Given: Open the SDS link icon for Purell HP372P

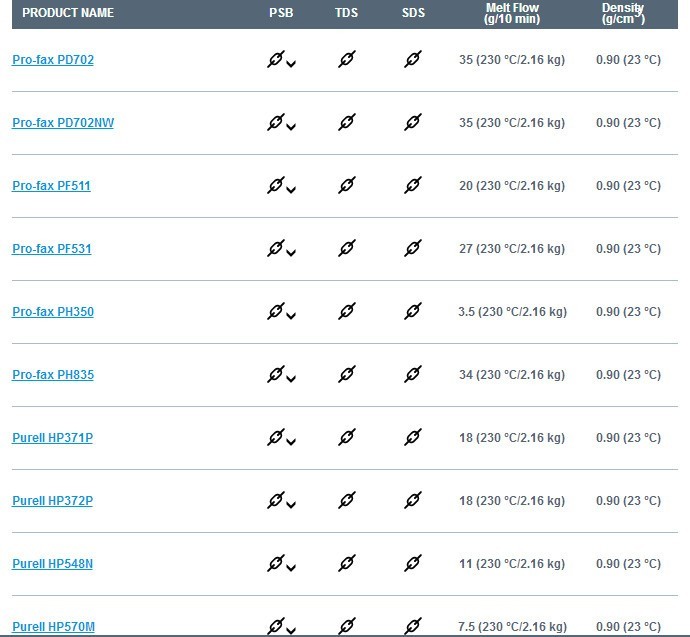Looking at the screenshot, I should pos(413,500).
